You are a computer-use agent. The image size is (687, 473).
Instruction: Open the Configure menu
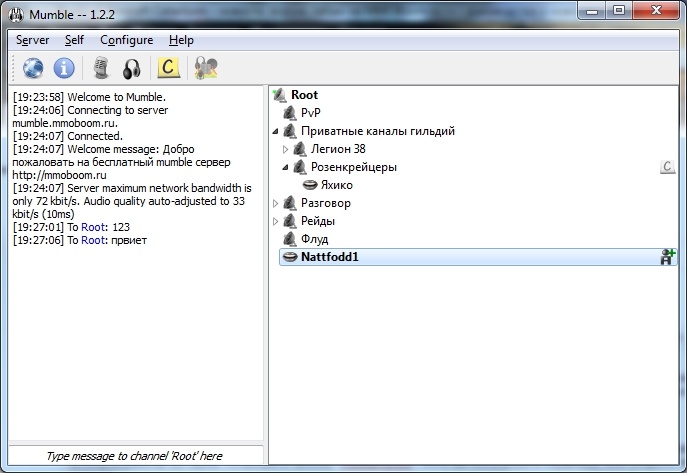127,40
